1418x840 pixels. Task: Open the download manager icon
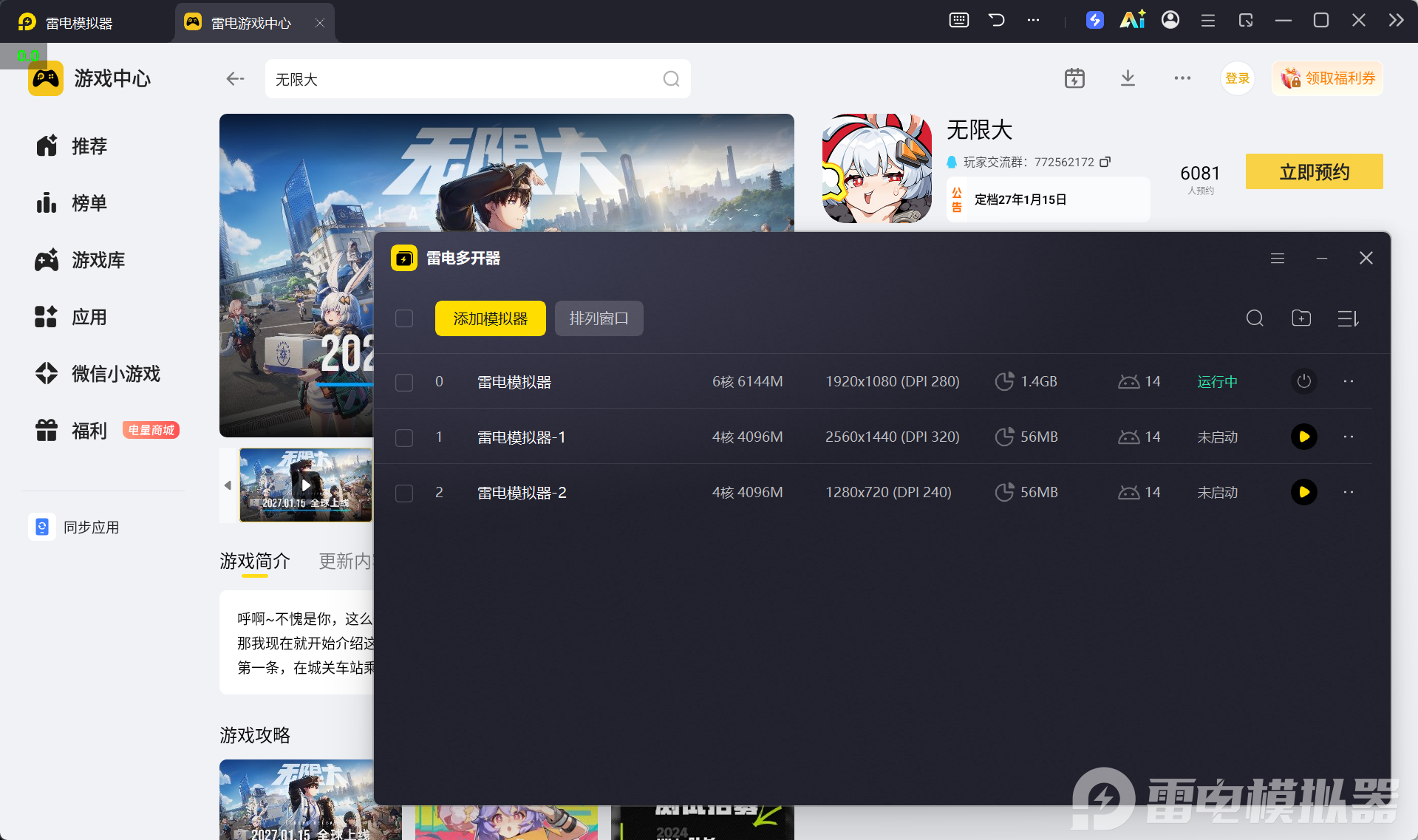1128,78
